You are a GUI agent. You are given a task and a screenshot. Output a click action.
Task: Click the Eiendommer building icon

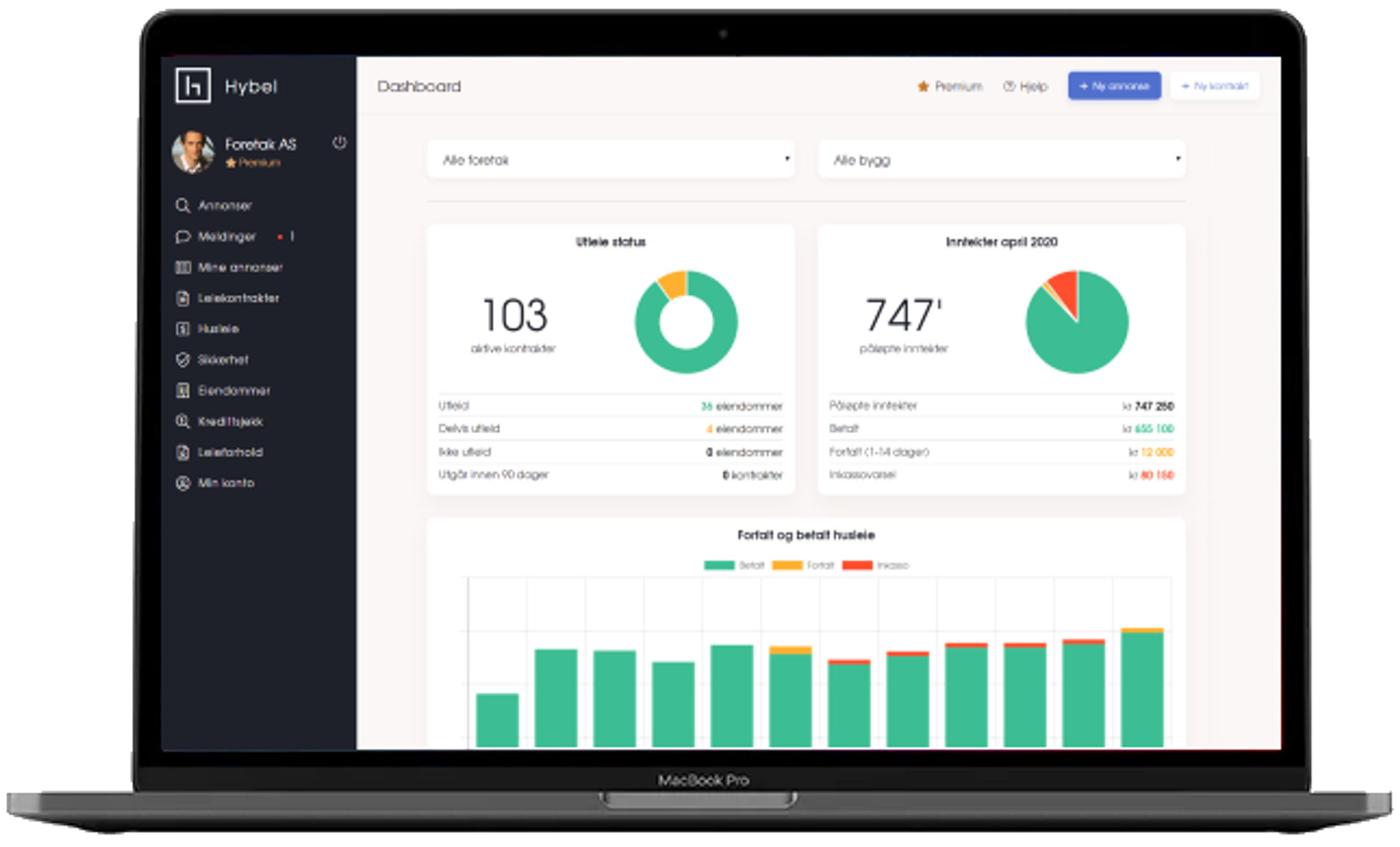[182, 390]
